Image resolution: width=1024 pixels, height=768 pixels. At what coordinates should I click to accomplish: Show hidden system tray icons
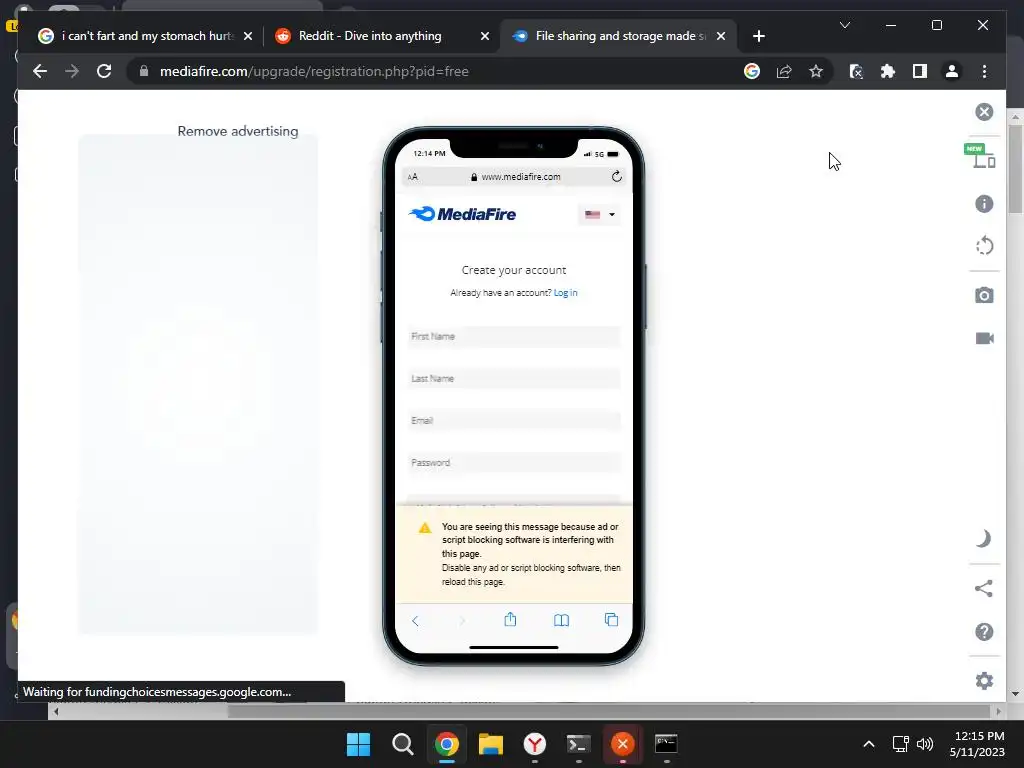pyautogui.click(x=869, y=744)
